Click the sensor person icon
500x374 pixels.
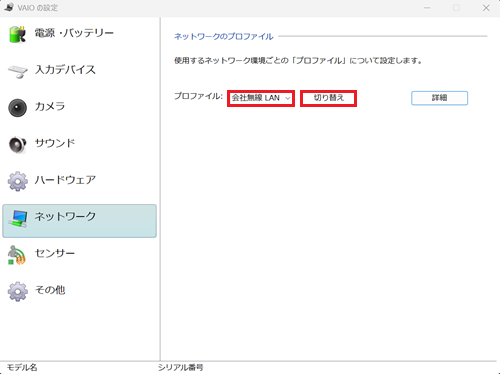17,255
